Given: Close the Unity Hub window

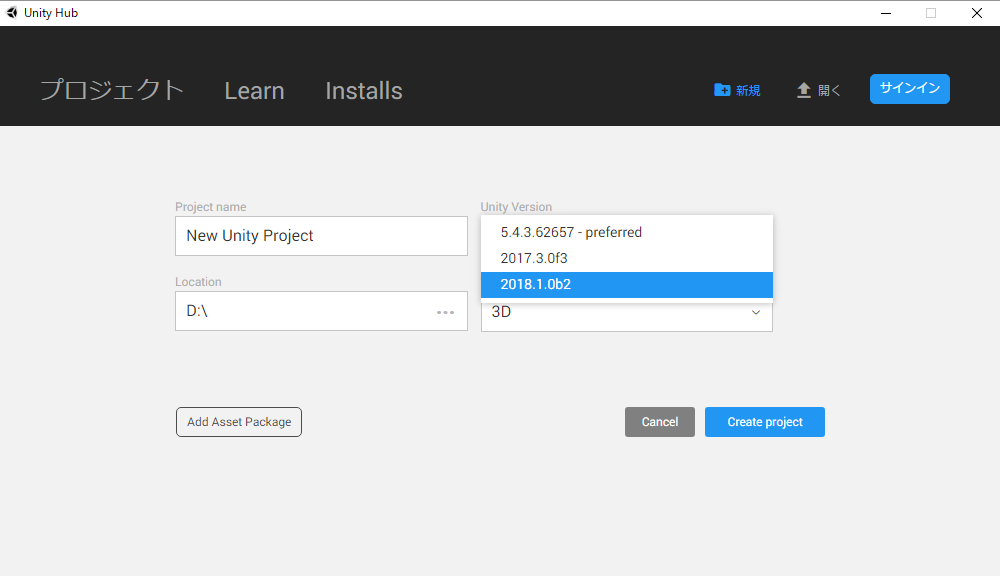Looking at the screenshot, I should pyautogui.click(x=976, y=13).
